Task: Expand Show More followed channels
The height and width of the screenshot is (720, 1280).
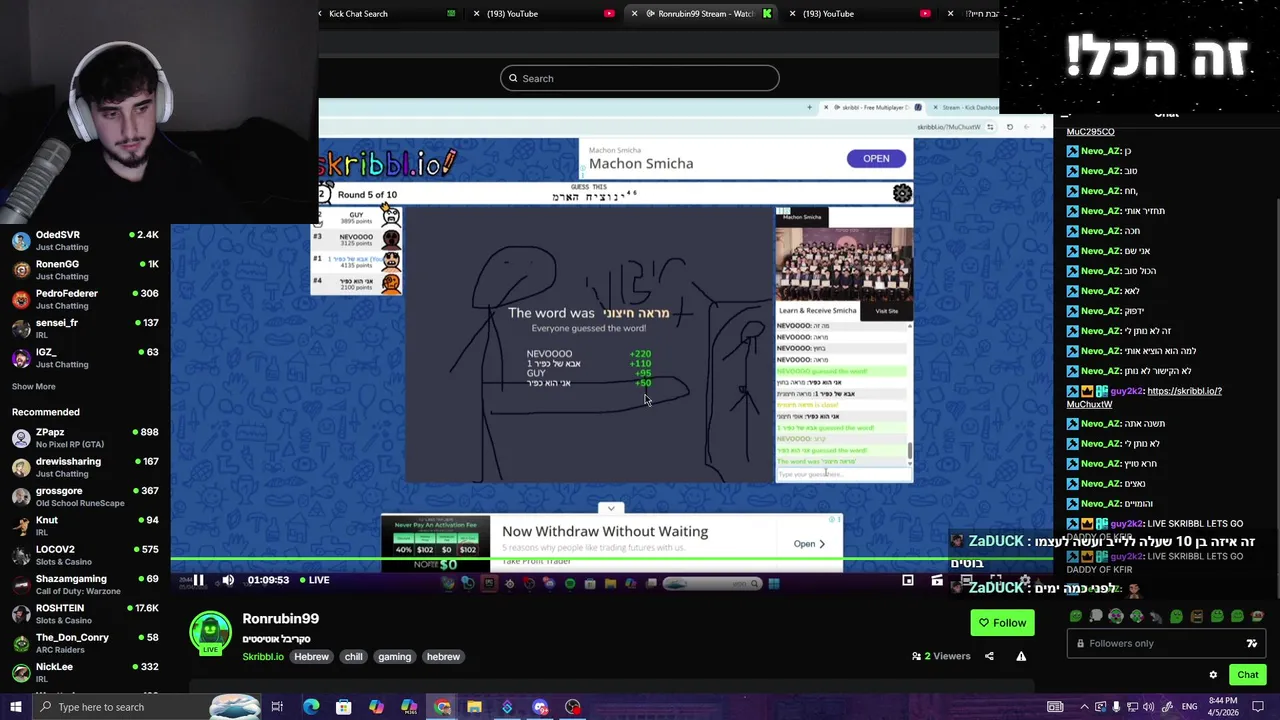Action: (x=34, y=387)
